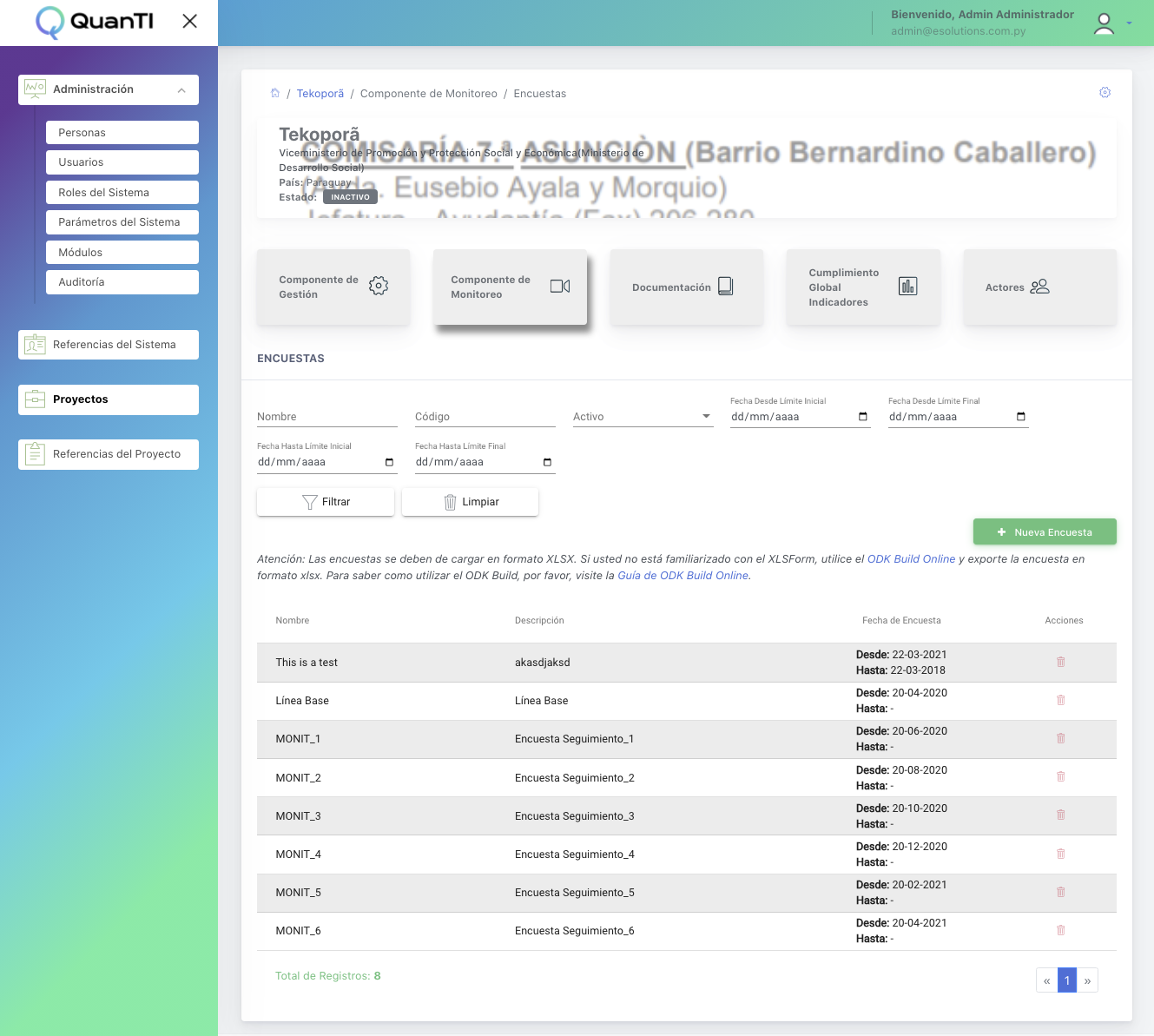Open Parámetros del Sistema
This screenshot has width=1154, height=1036.
122,222
